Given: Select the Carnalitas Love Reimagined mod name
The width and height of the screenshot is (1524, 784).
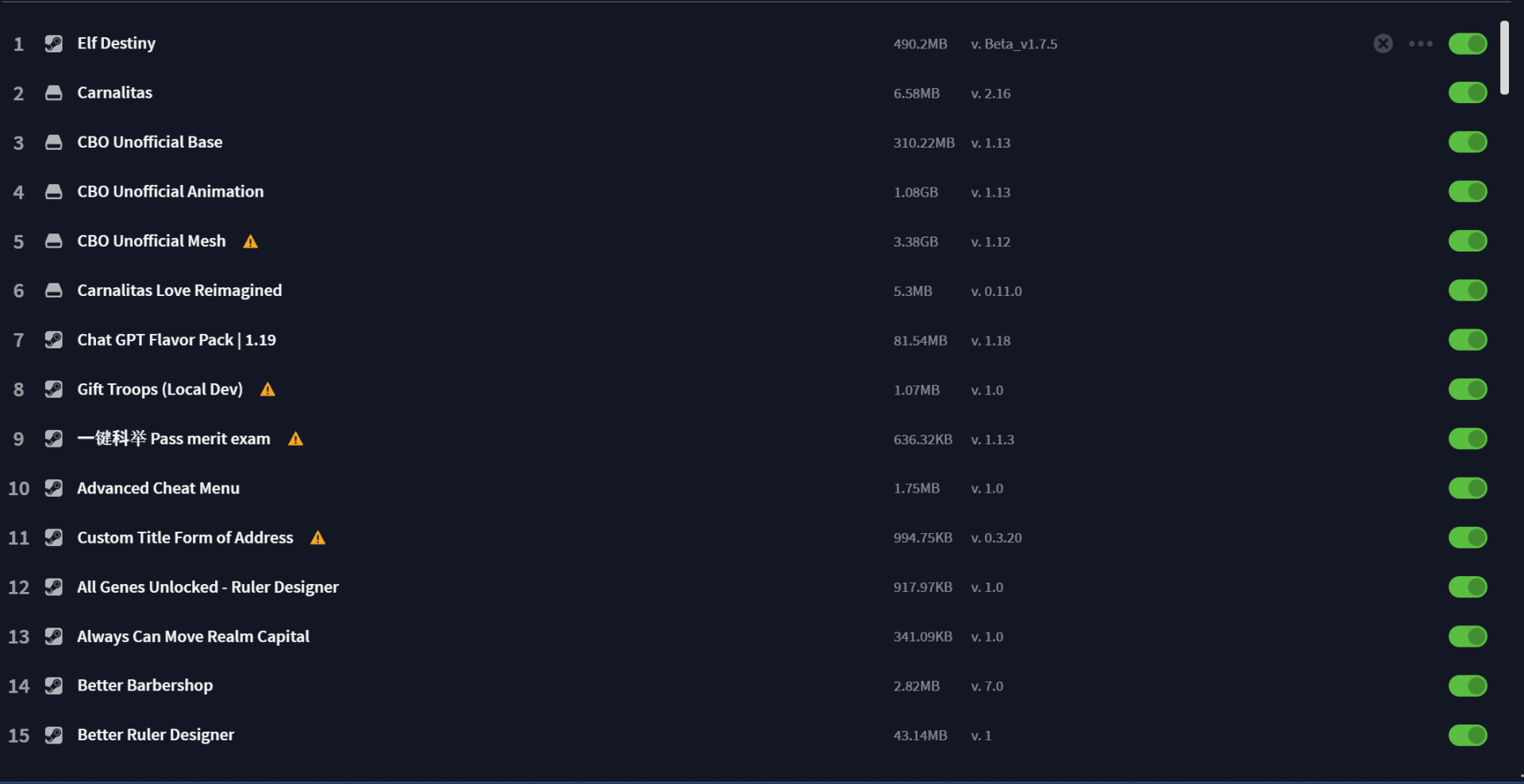Looking at the screenshot, I should (x=179, y=290).
